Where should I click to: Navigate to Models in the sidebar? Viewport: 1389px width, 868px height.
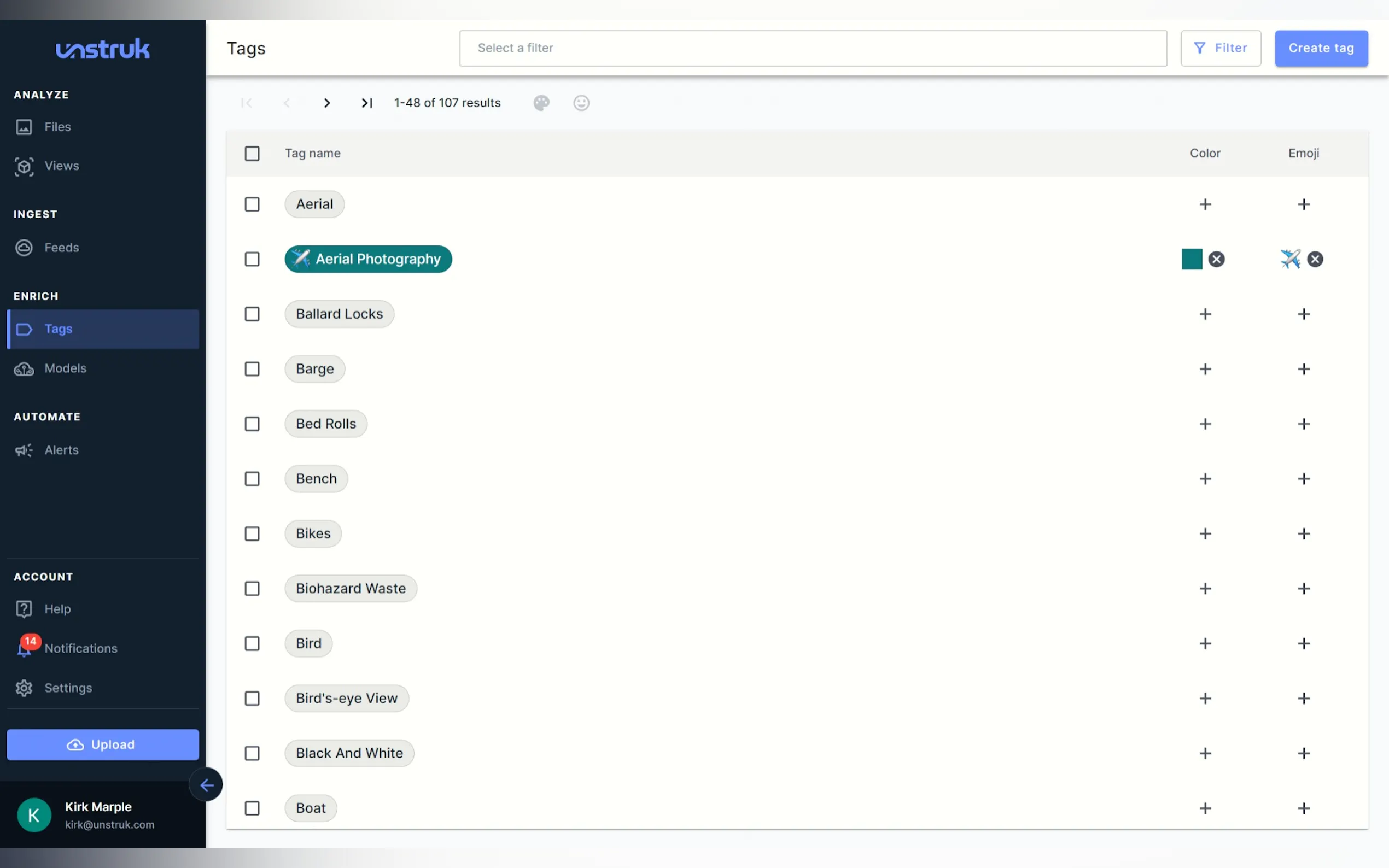click(x=65, y=368)
